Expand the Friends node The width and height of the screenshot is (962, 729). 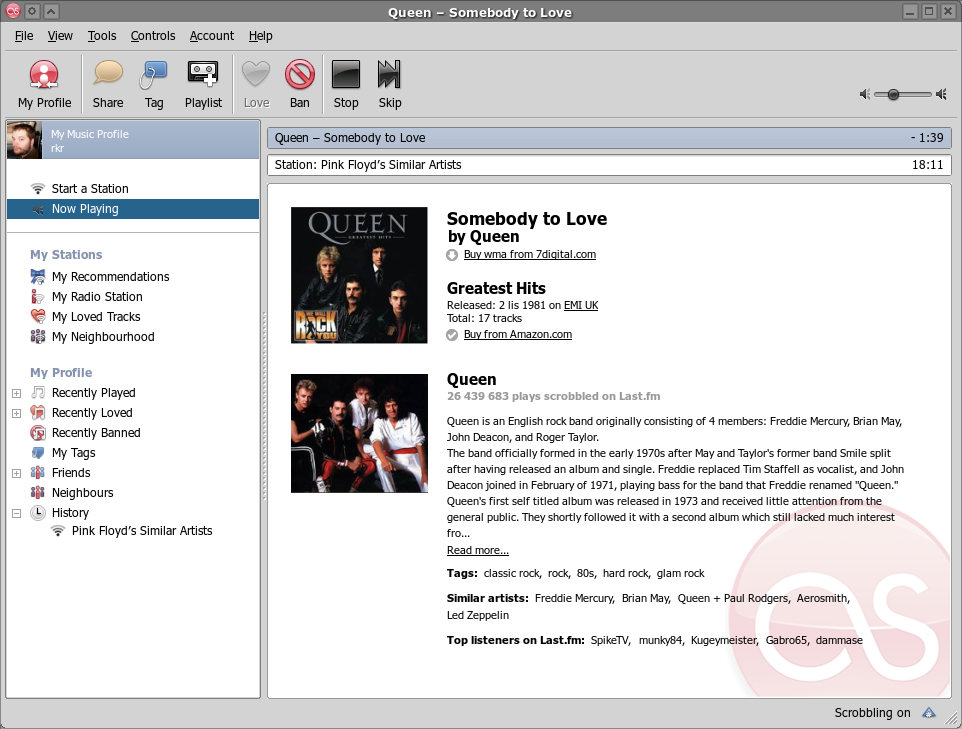tap(17, 474)
